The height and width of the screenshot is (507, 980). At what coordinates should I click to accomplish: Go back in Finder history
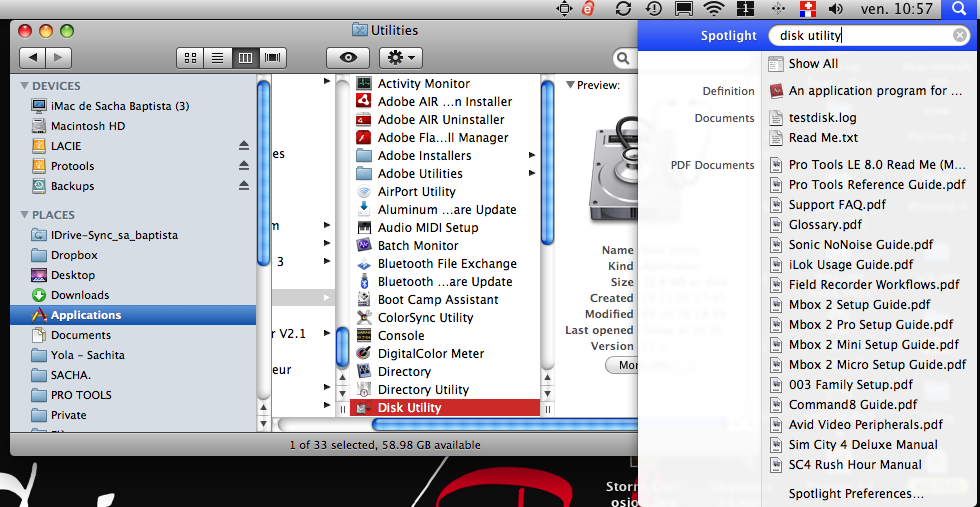coord(32,58)
